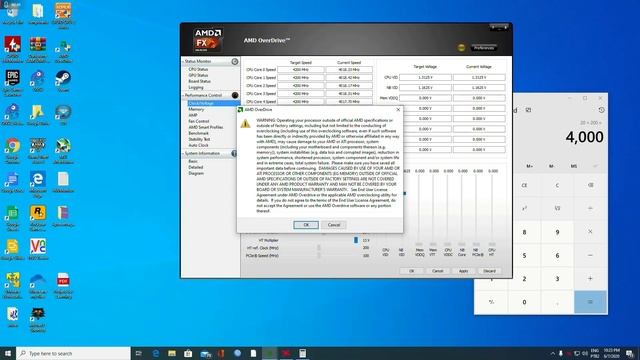Click the taskbar search box
Screen dimensions: 640x360
coord(73,353)
